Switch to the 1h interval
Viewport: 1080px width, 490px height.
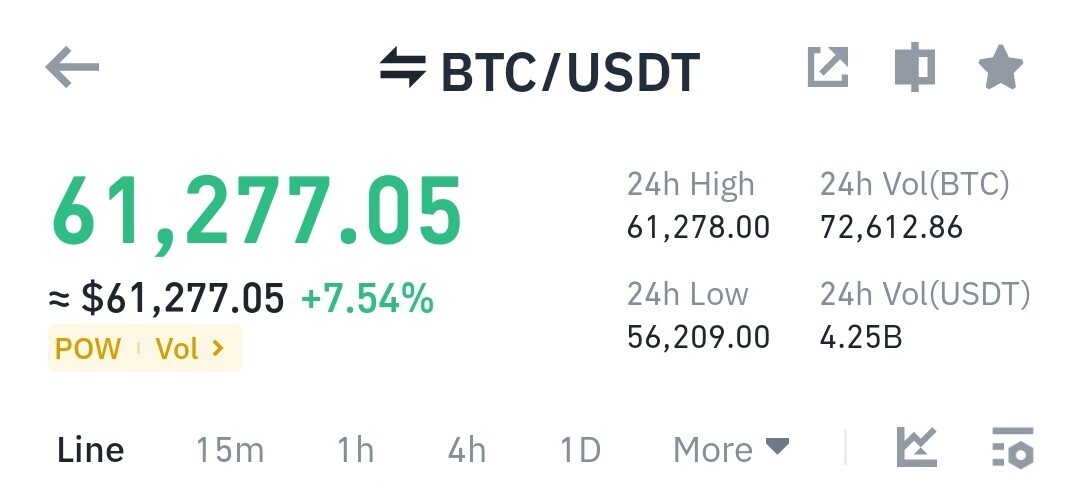355,450
